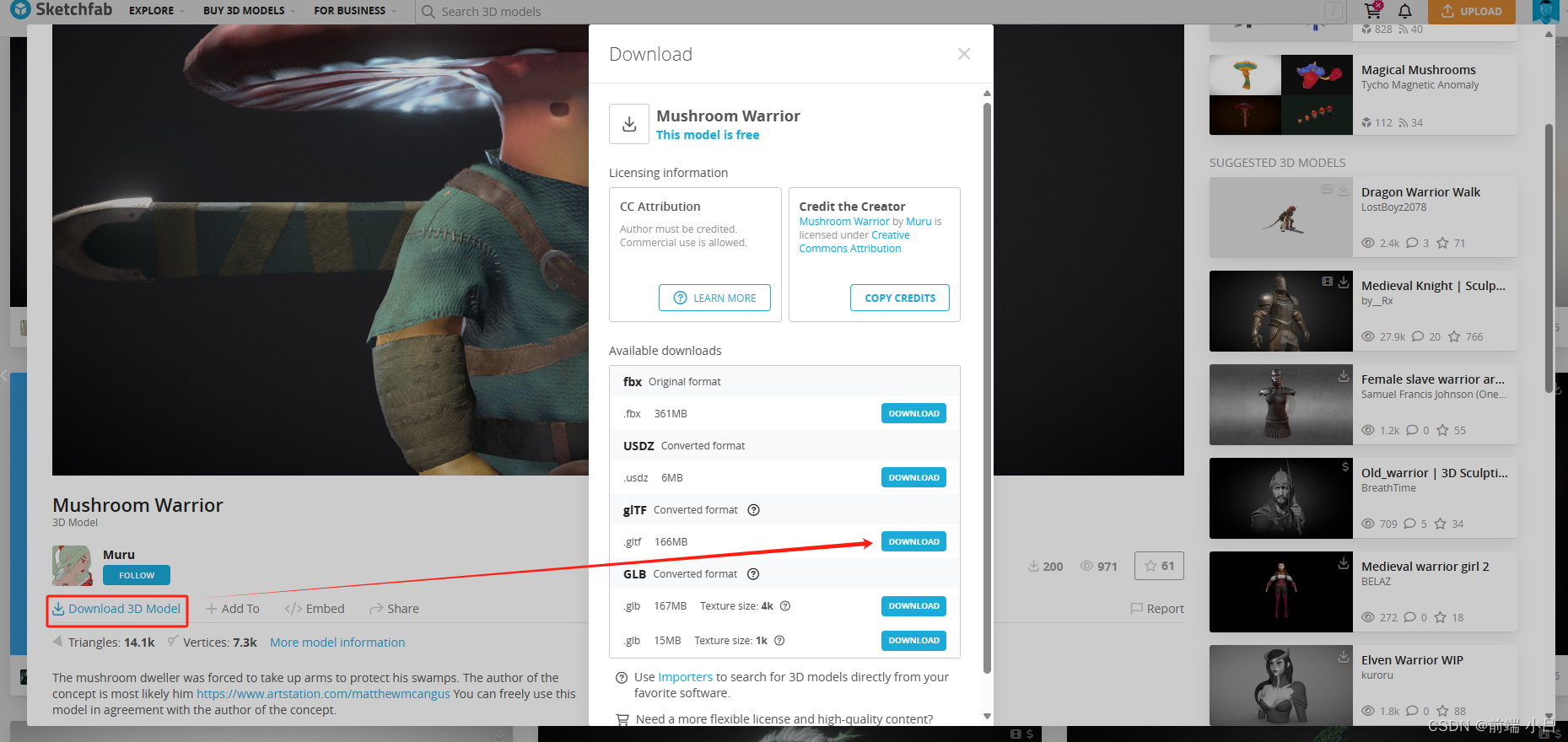Screen dimensions: 1568x742
Task: Open the notifications bell
Action: coord(1404,11)
